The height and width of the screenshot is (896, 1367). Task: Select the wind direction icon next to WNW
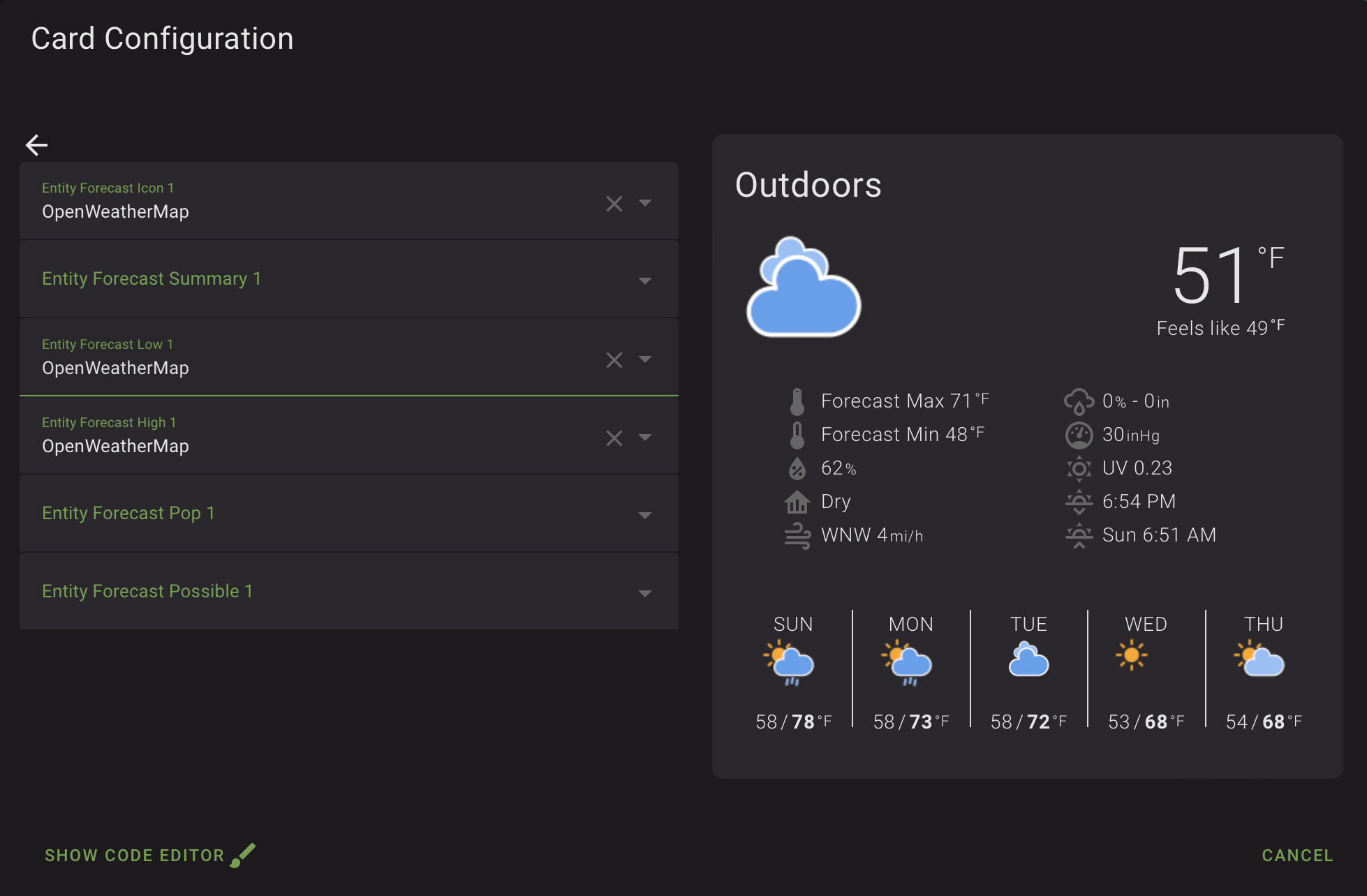coord(796,535)
